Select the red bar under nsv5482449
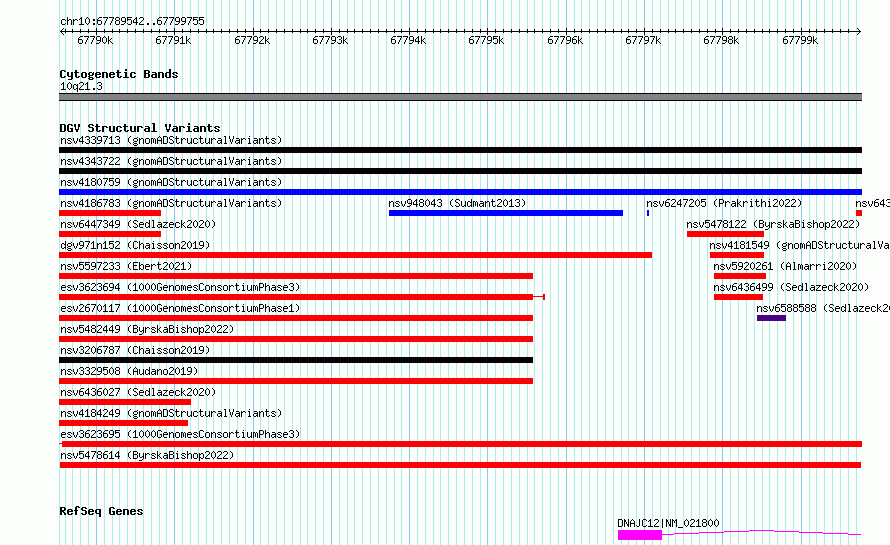Image resolution: width=890 pixels, height=545 pixels. pos(296,339)
